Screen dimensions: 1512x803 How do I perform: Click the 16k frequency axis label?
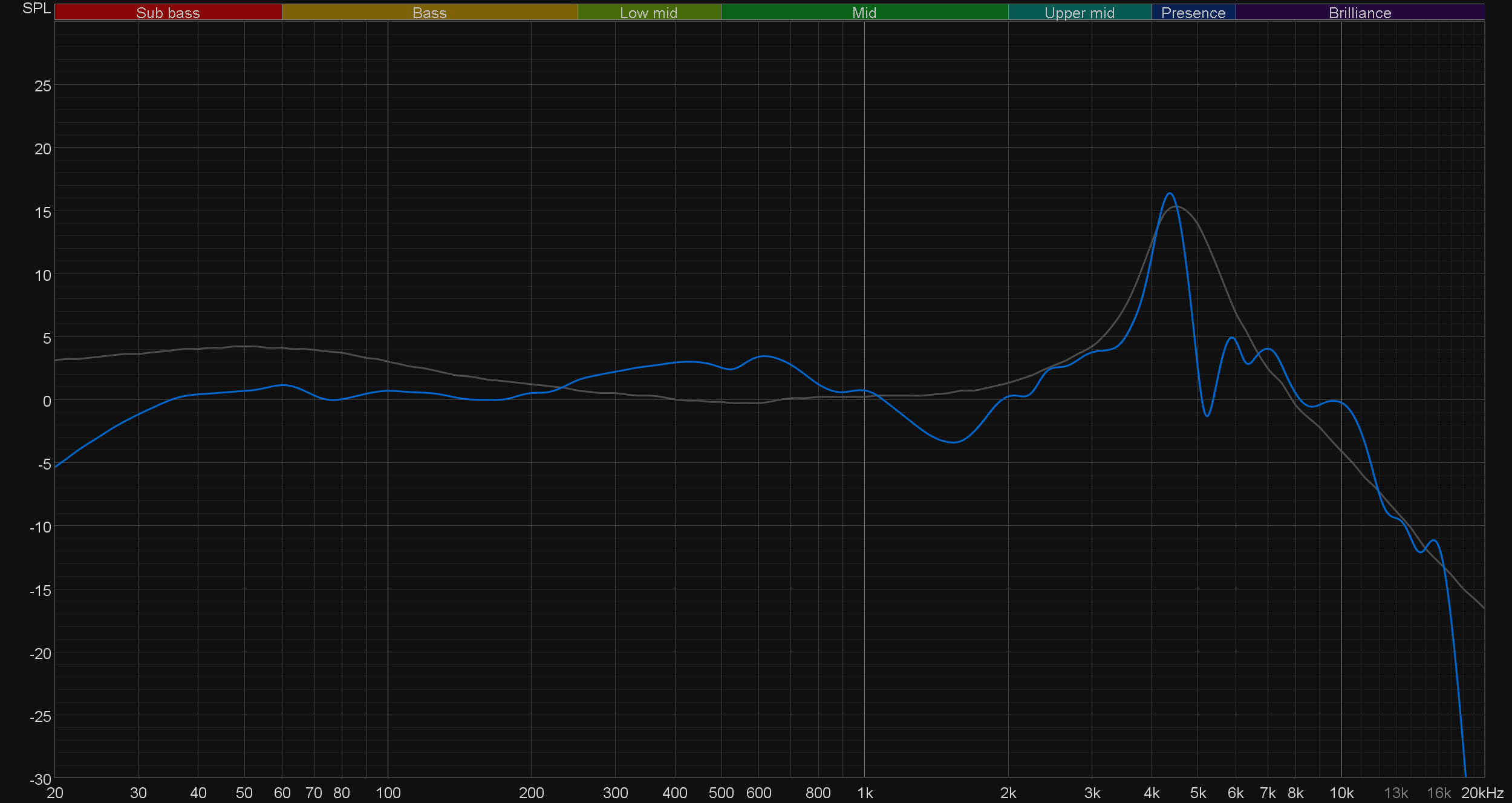1439,793
